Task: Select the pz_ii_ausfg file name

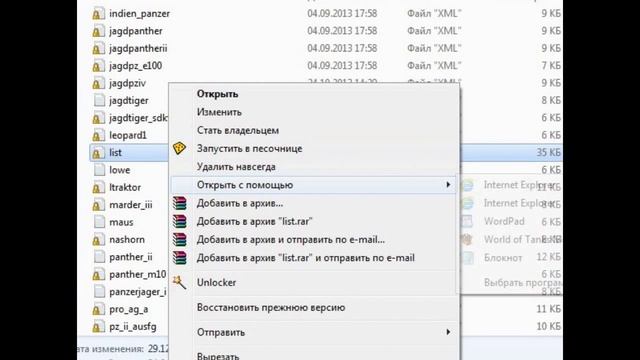Action: click(133, 327)
